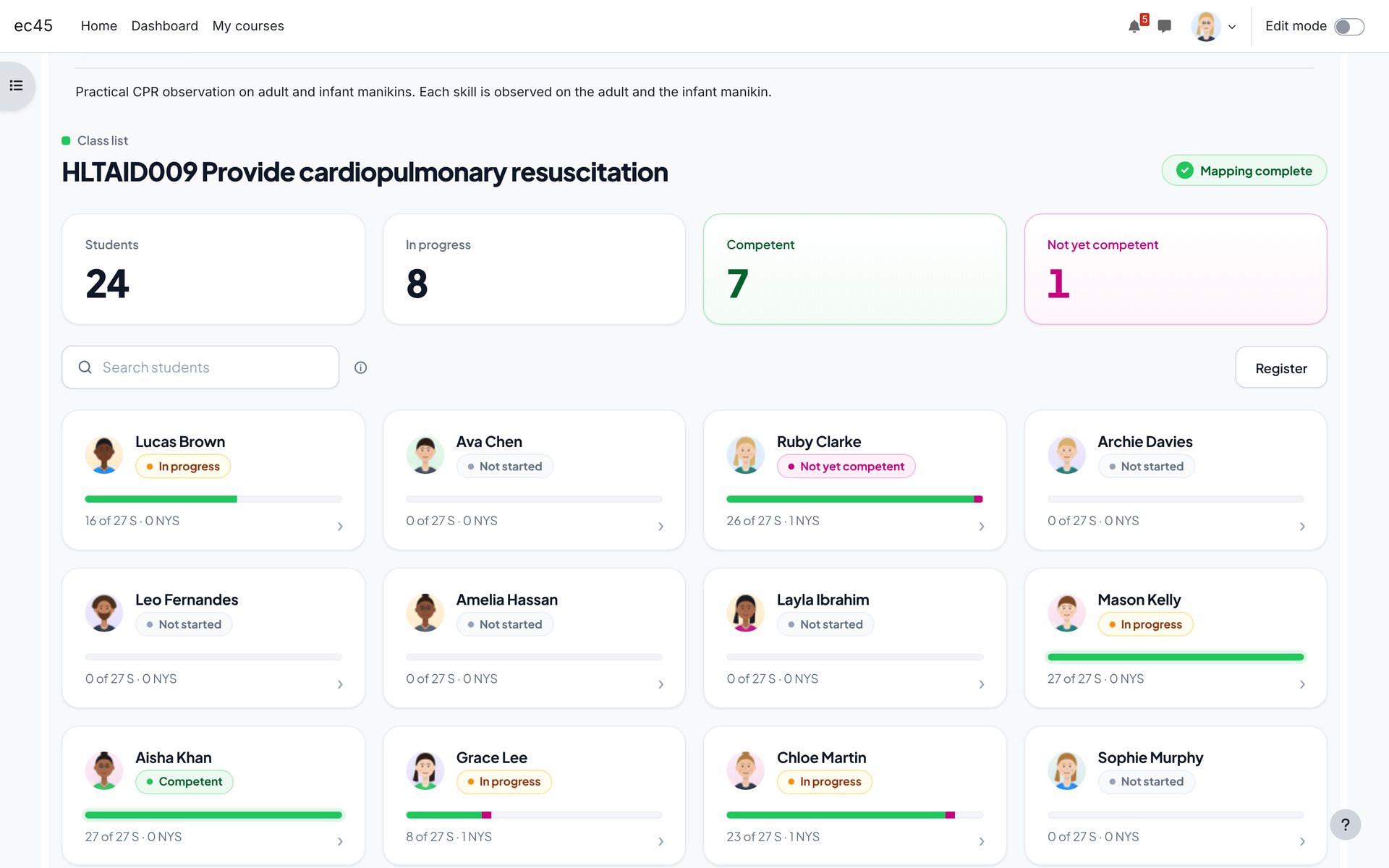This screenshot has height=868, width=1389.
Task: Open the ec45 site home link
Action: click(x=33, y=26)
